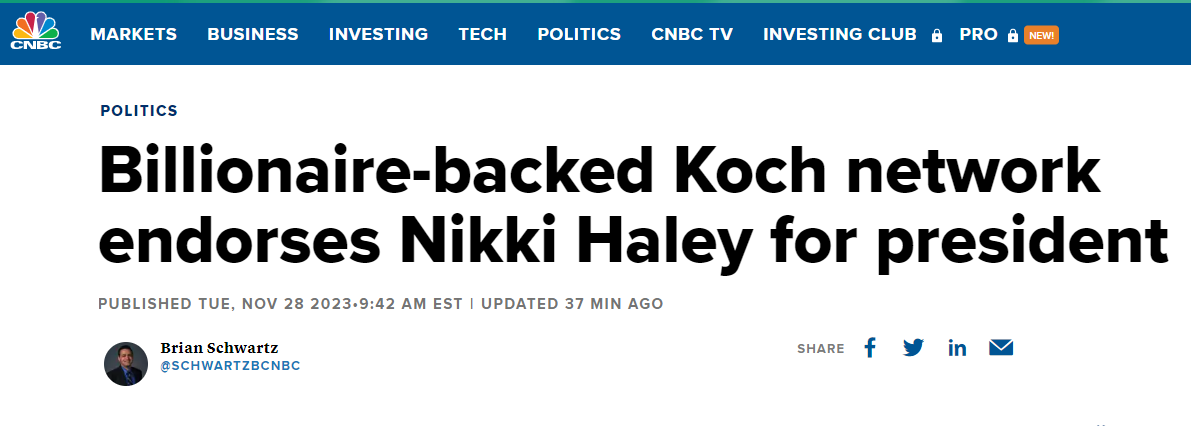Go to the Investing section
This screenshot has width=1191, height=426.
[x=378, y=34]
